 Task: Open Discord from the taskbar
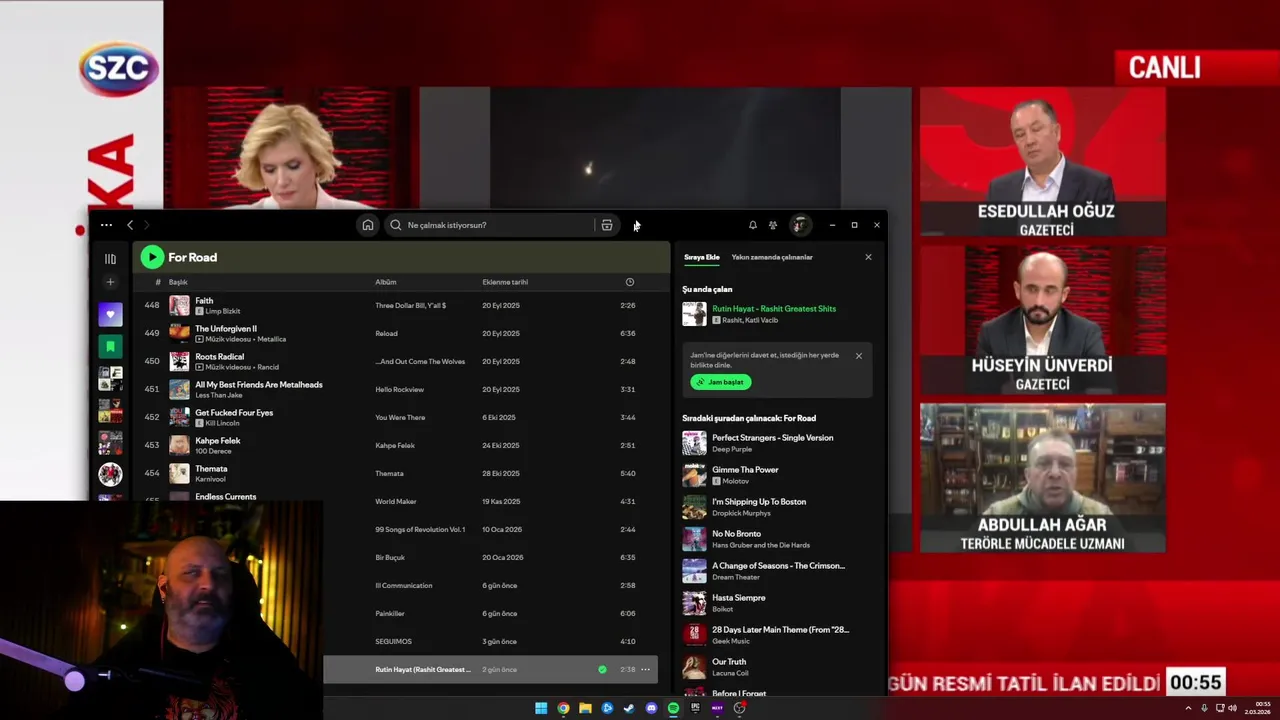(651, 708)
